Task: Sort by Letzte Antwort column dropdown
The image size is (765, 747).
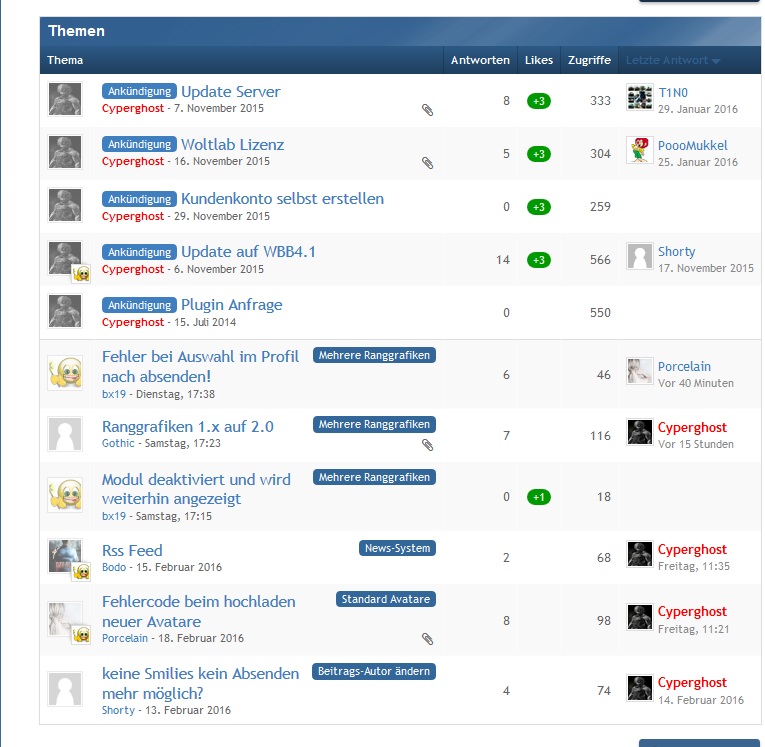Action: tap(672, 61)
